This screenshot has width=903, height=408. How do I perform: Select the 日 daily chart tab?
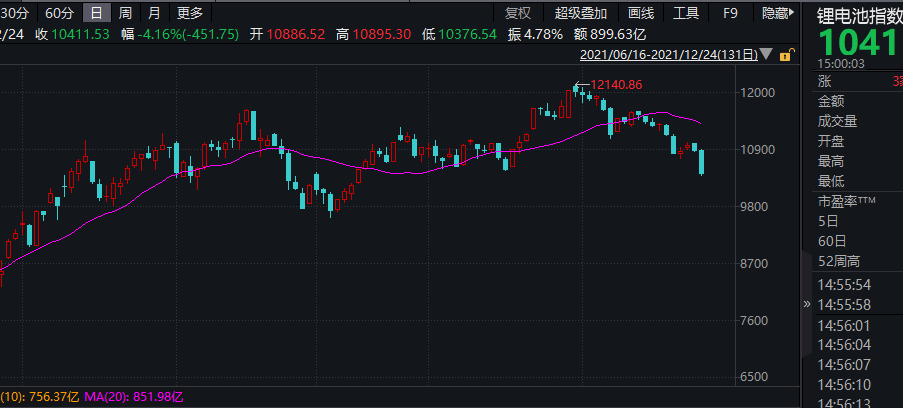(x=96, y=13)
